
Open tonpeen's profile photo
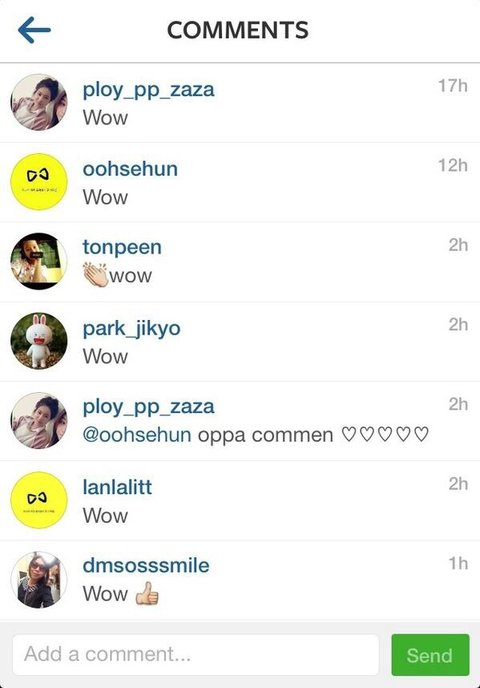coord(39,261)
